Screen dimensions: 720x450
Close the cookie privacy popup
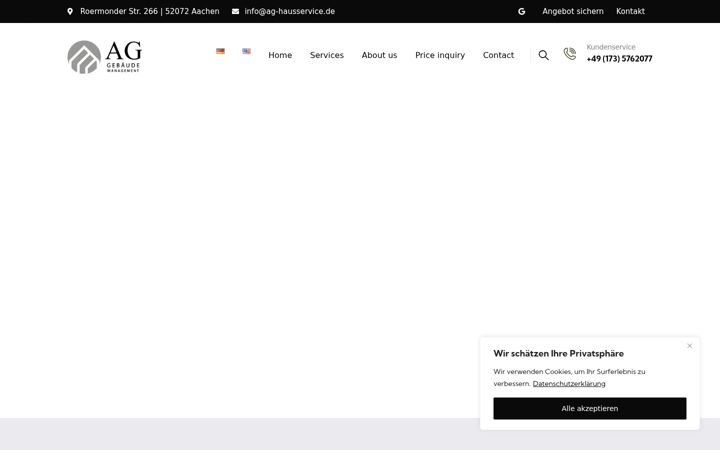(x=690, y=346)
